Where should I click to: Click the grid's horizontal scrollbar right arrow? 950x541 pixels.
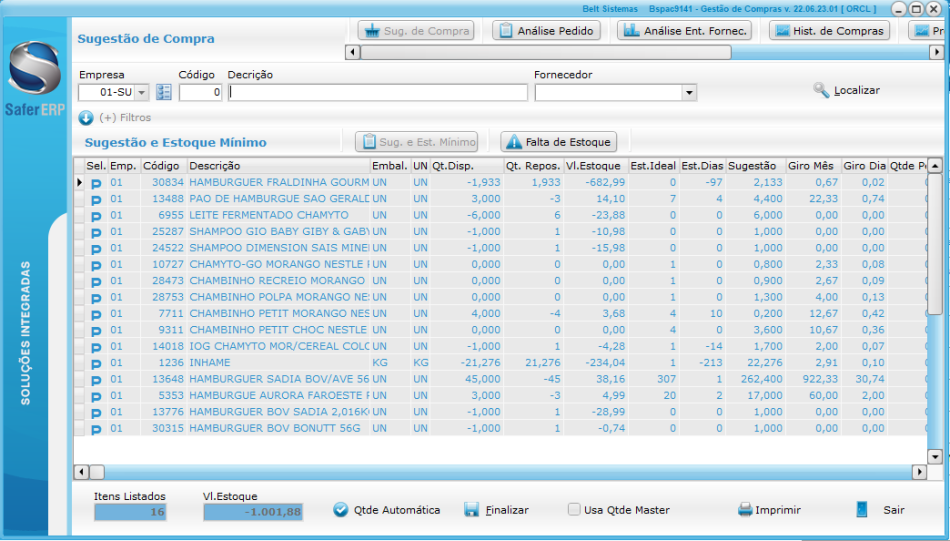919,472
